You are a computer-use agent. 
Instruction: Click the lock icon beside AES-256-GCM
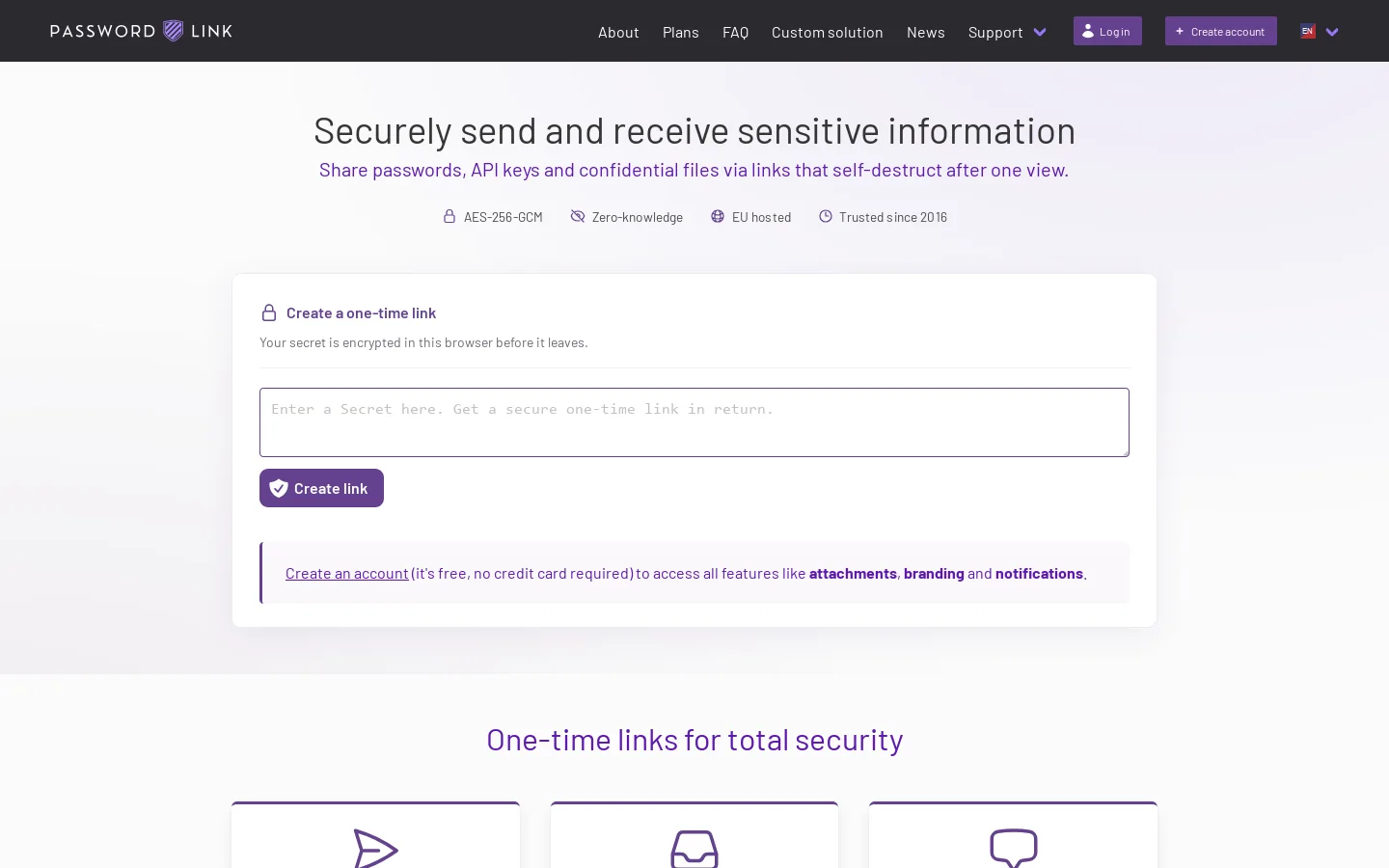click(x=449, y=216)
